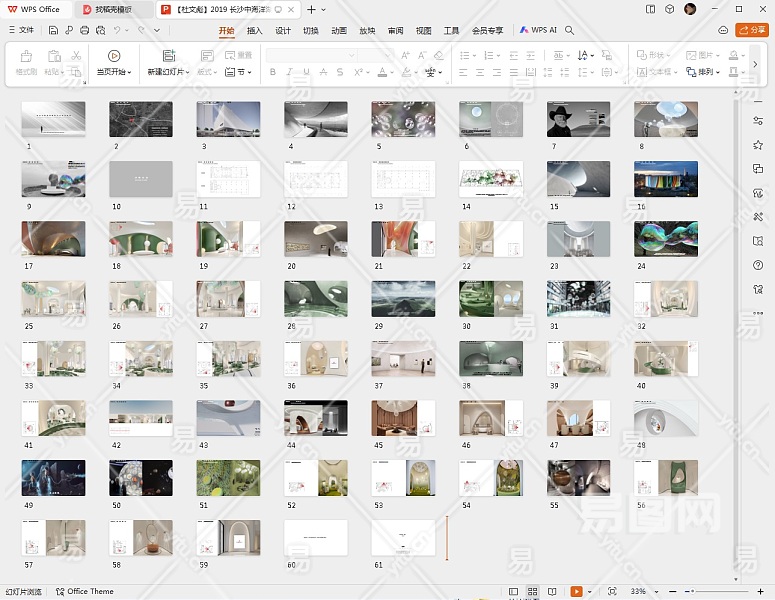Image resolution: width=775 pixels, height=600 pixels.
Task: Click the New Slide icon
Action: pos(168,56)
